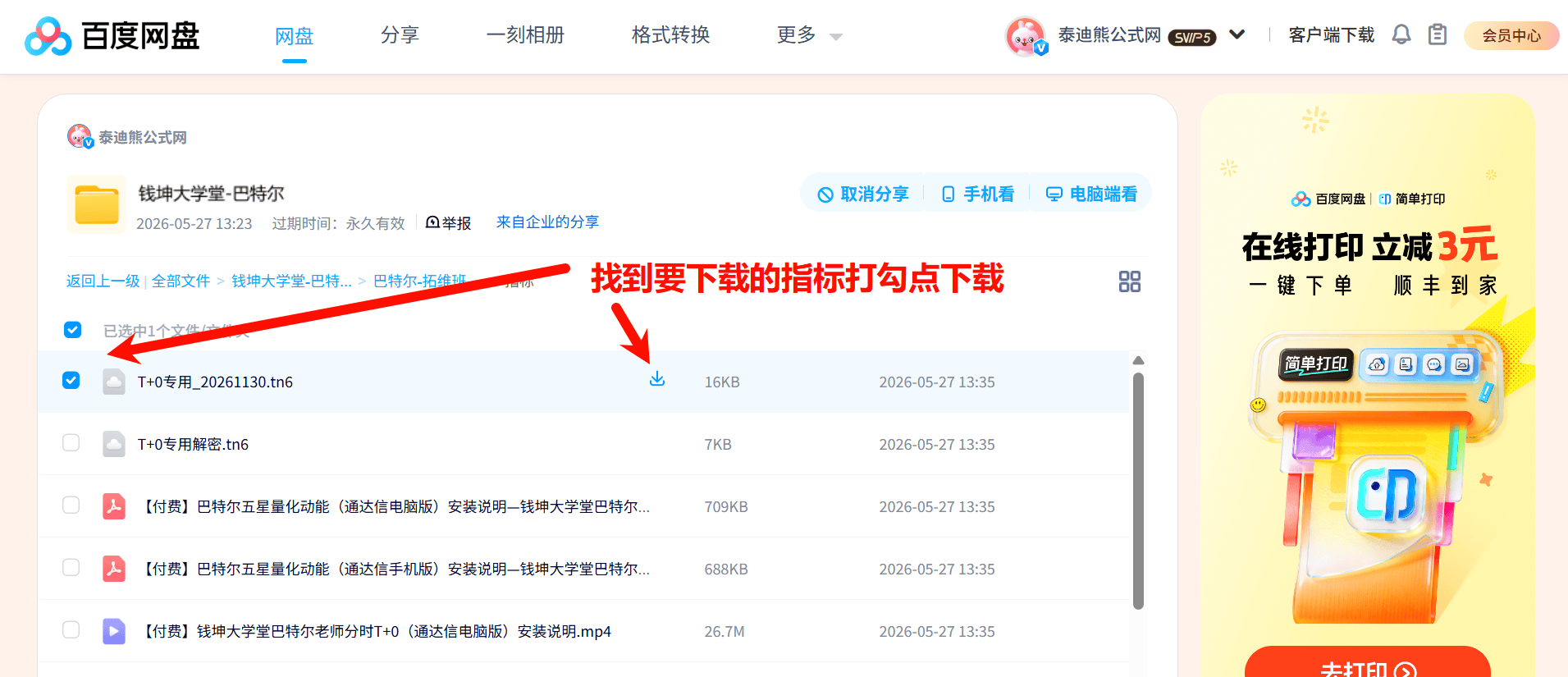Click 返回上一级 breadcrumb link
Image resolution: width=1568 pixels, height=677 pixels.
103,281
